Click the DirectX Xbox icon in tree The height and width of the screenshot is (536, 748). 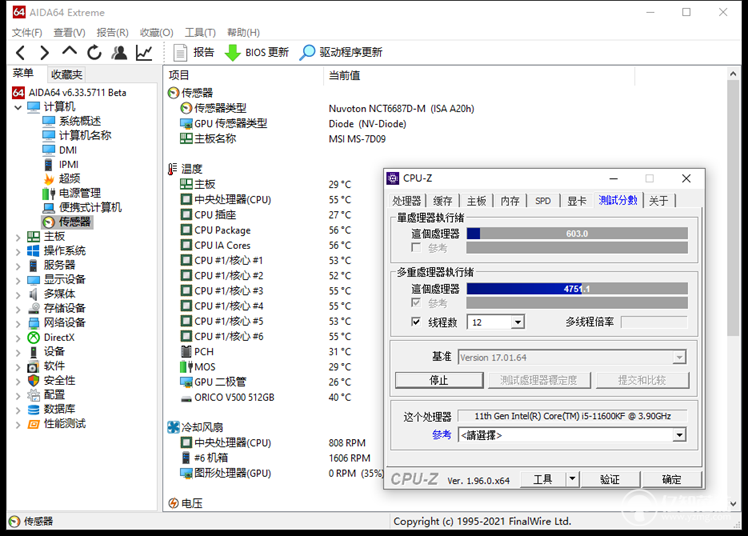click(x=33, y=338)
